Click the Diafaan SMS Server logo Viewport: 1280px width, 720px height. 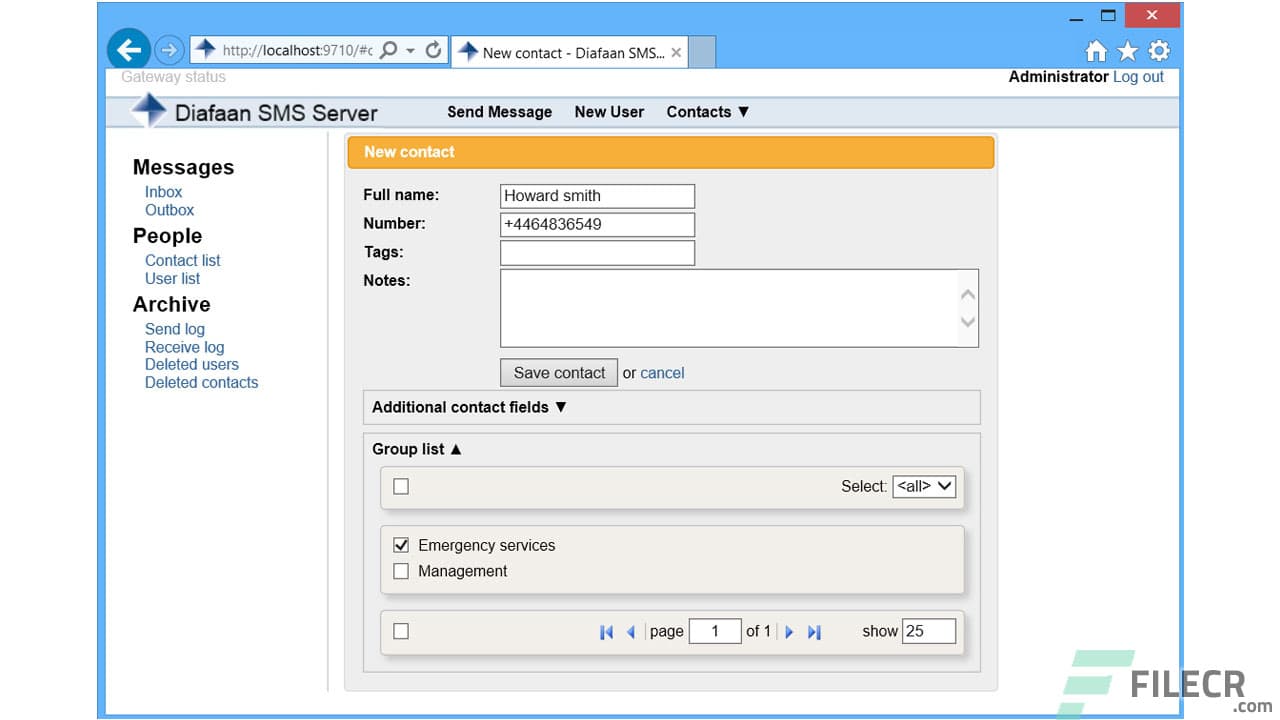(150, 112)
